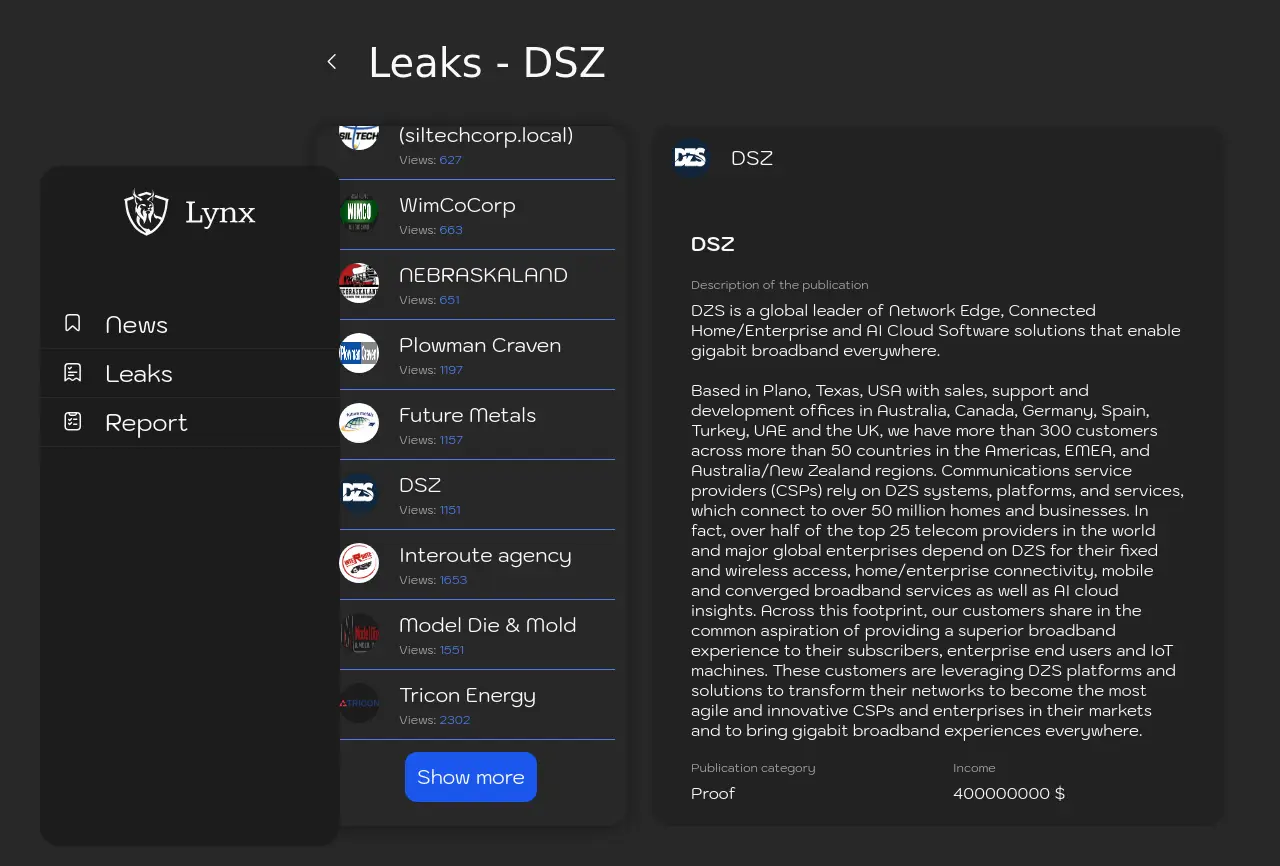Click the Tricon Energy logo icon
Image resolution: width=1280 pixels, height=866 pixels.
[x=359, y=703]
